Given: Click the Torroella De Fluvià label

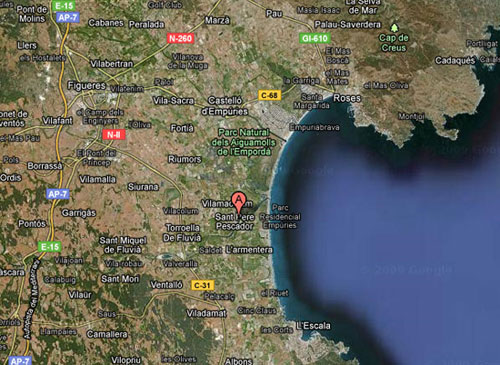Looking at the screenshot, I should point(182,233).
